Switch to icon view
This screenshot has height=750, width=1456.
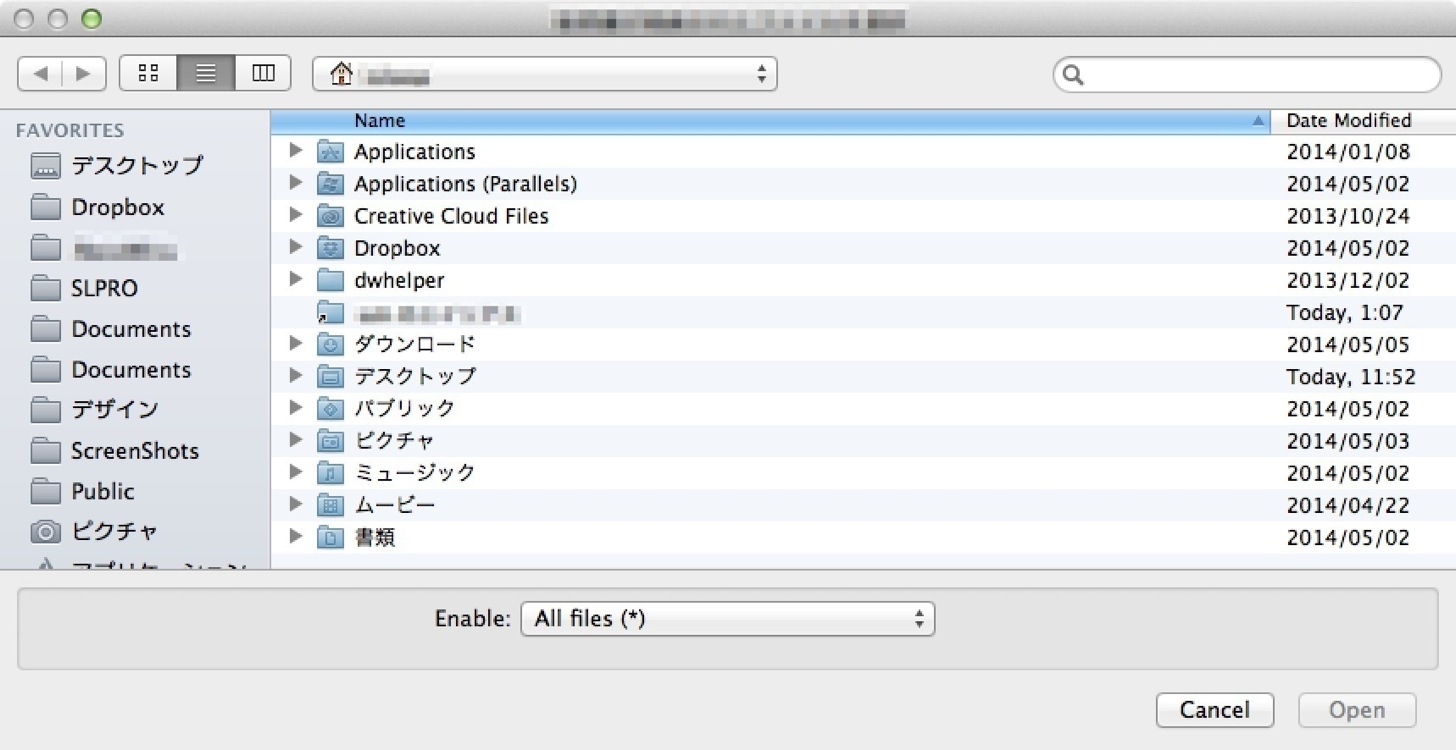148,73
